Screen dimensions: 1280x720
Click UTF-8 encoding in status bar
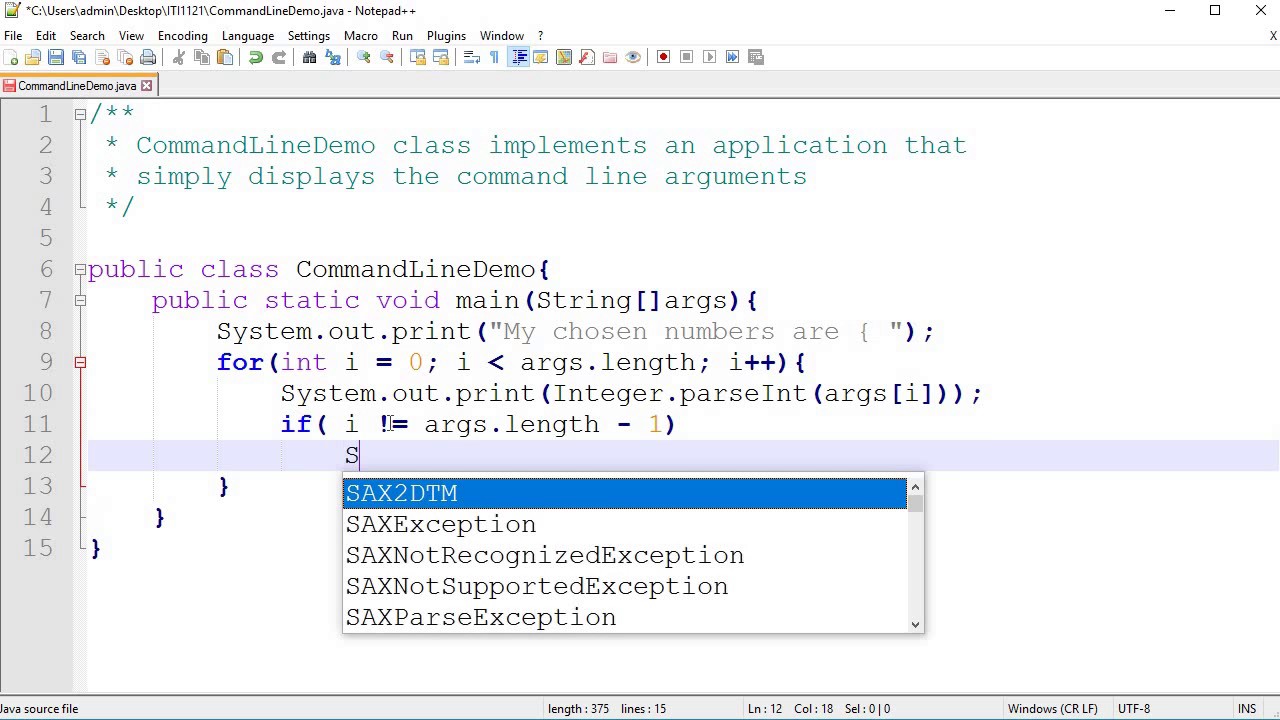tap(1134, 709)
